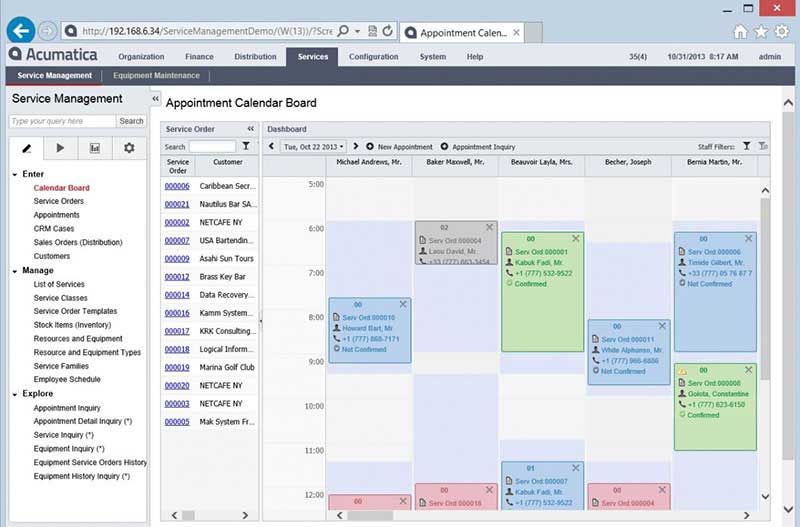Viewport: 800px width, 527px height.
Task: Collapse the Manage tree section
Action: point(15,271)
